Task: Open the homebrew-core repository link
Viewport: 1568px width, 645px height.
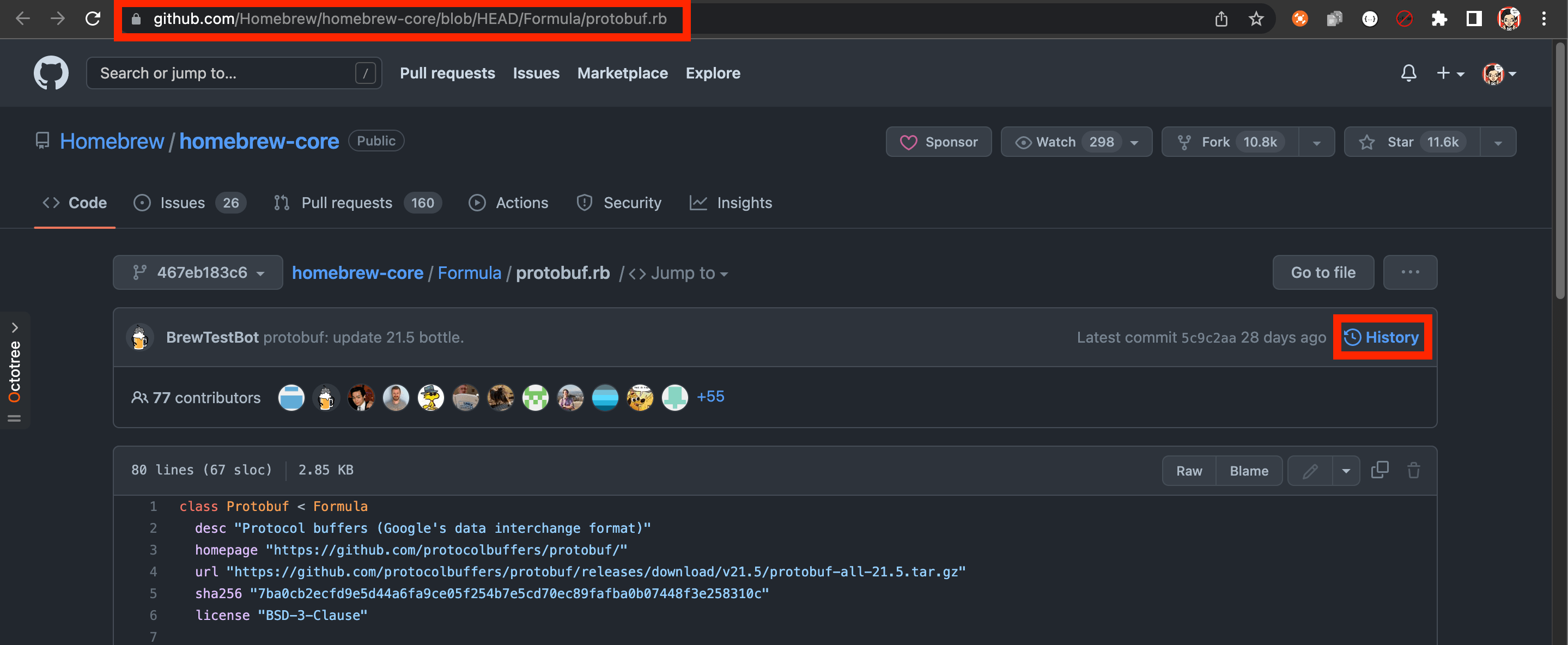Action: (x=259, y=141)
